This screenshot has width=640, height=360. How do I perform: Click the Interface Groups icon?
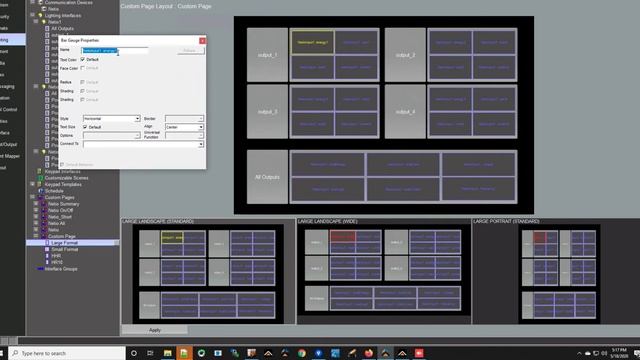[x=40, y=269]
